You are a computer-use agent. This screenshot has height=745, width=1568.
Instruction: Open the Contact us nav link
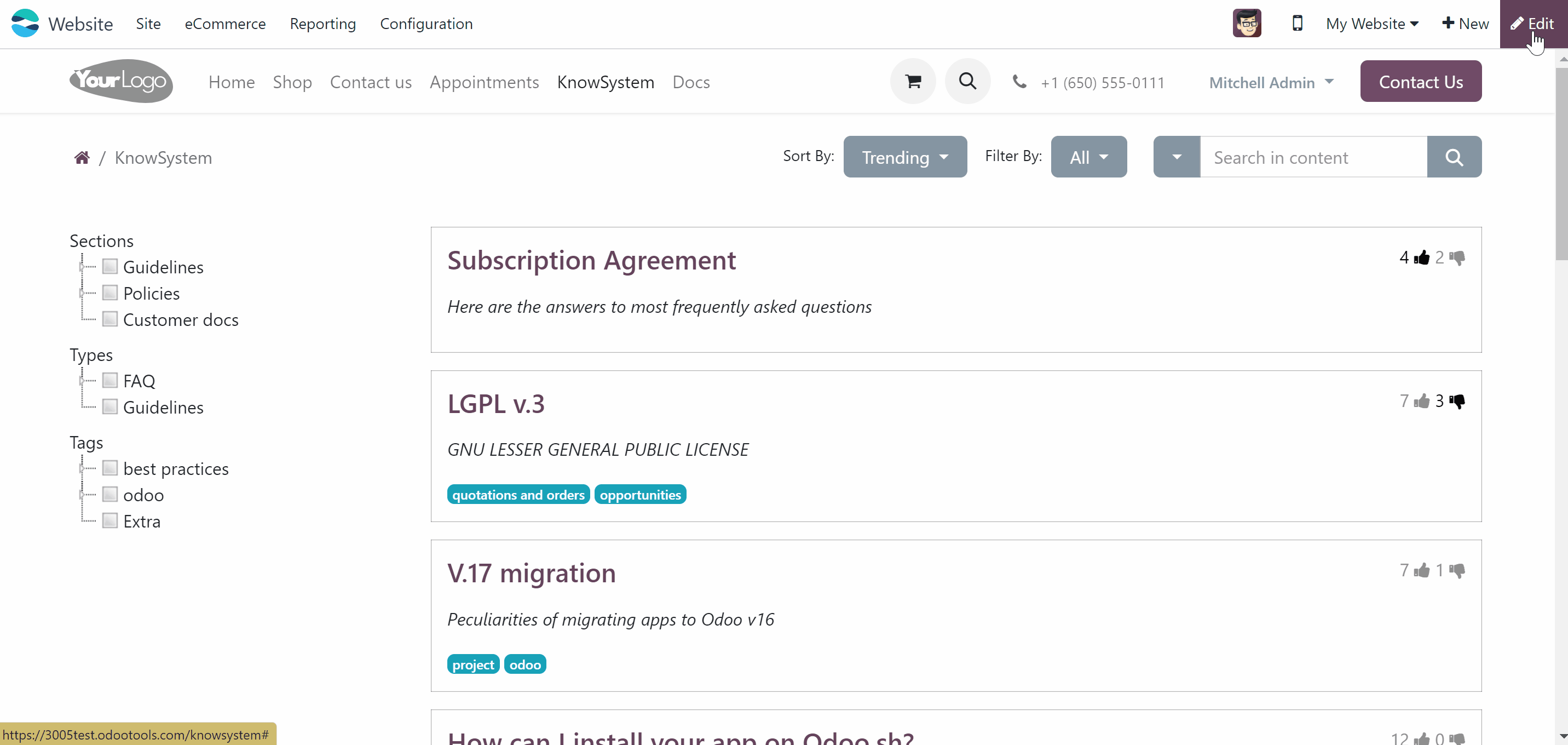[x=371, y=82]
